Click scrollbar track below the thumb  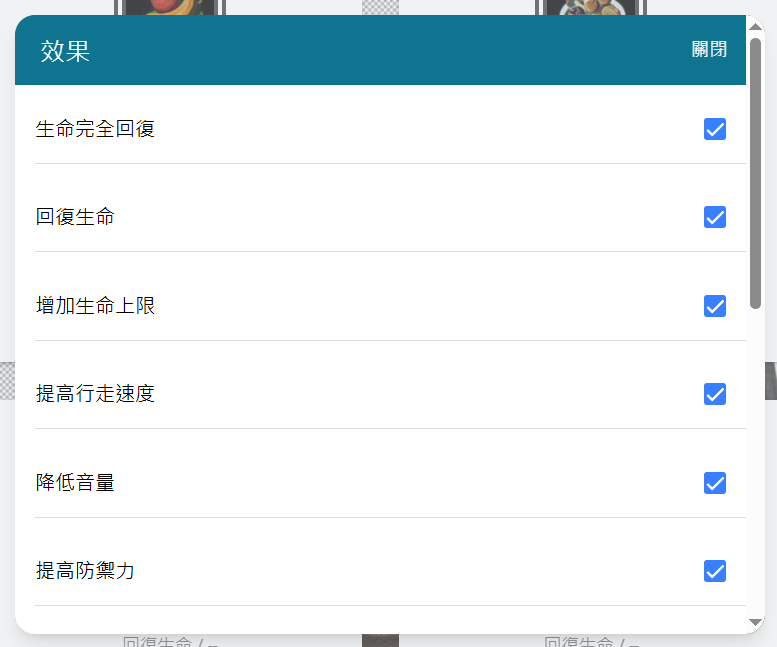[755, 461]
